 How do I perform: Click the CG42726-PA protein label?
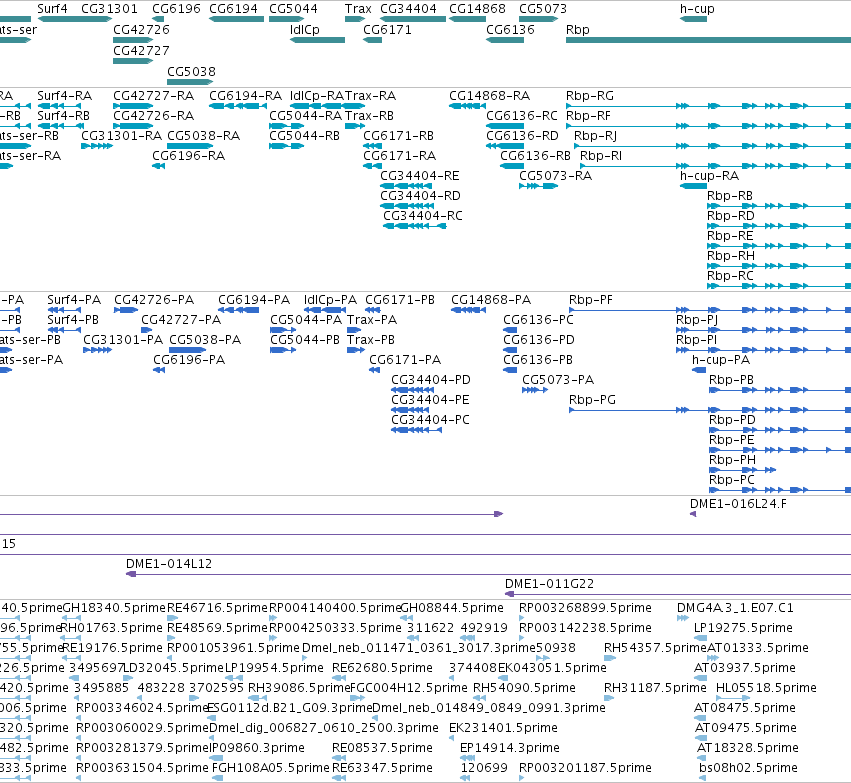pyautogui.click(x=154, y=300)
